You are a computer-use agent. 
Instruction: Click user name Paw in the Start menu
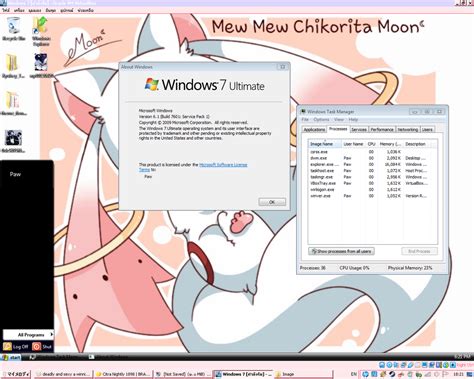click(15, 174)
